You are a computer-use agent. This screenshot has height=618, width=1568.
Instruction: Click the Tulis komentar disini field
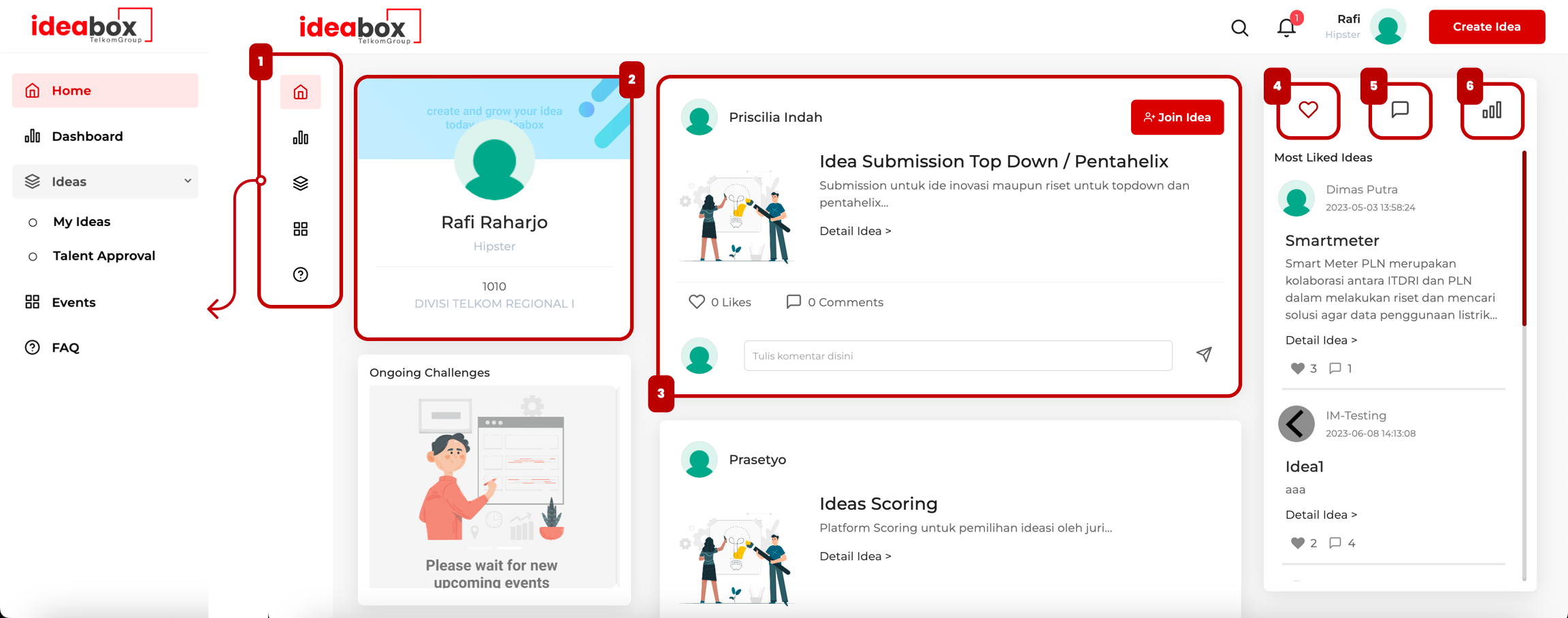[958, 356]
